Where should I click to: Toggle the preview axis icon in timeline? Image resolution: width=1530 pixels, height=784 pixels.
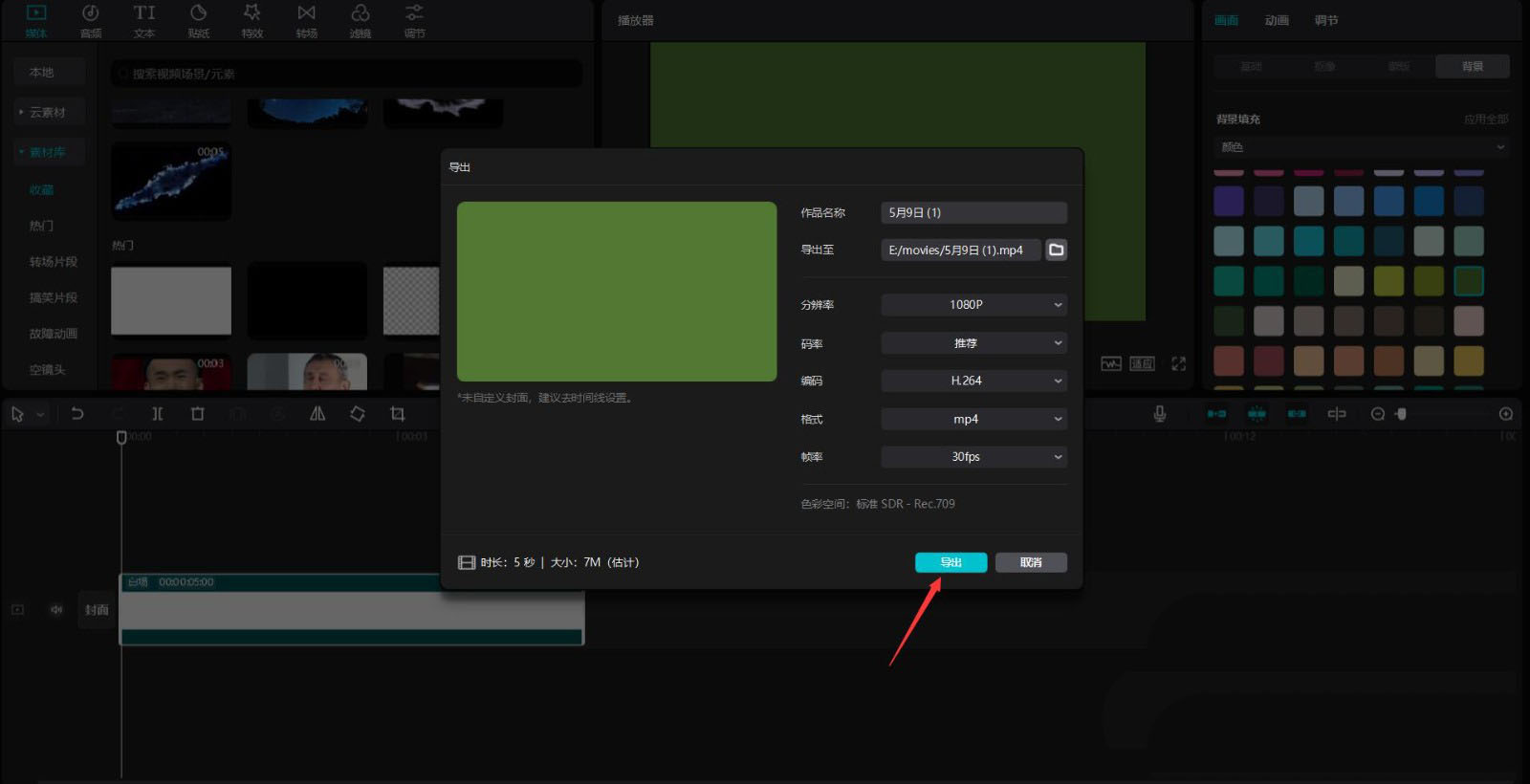point(1337,414)
